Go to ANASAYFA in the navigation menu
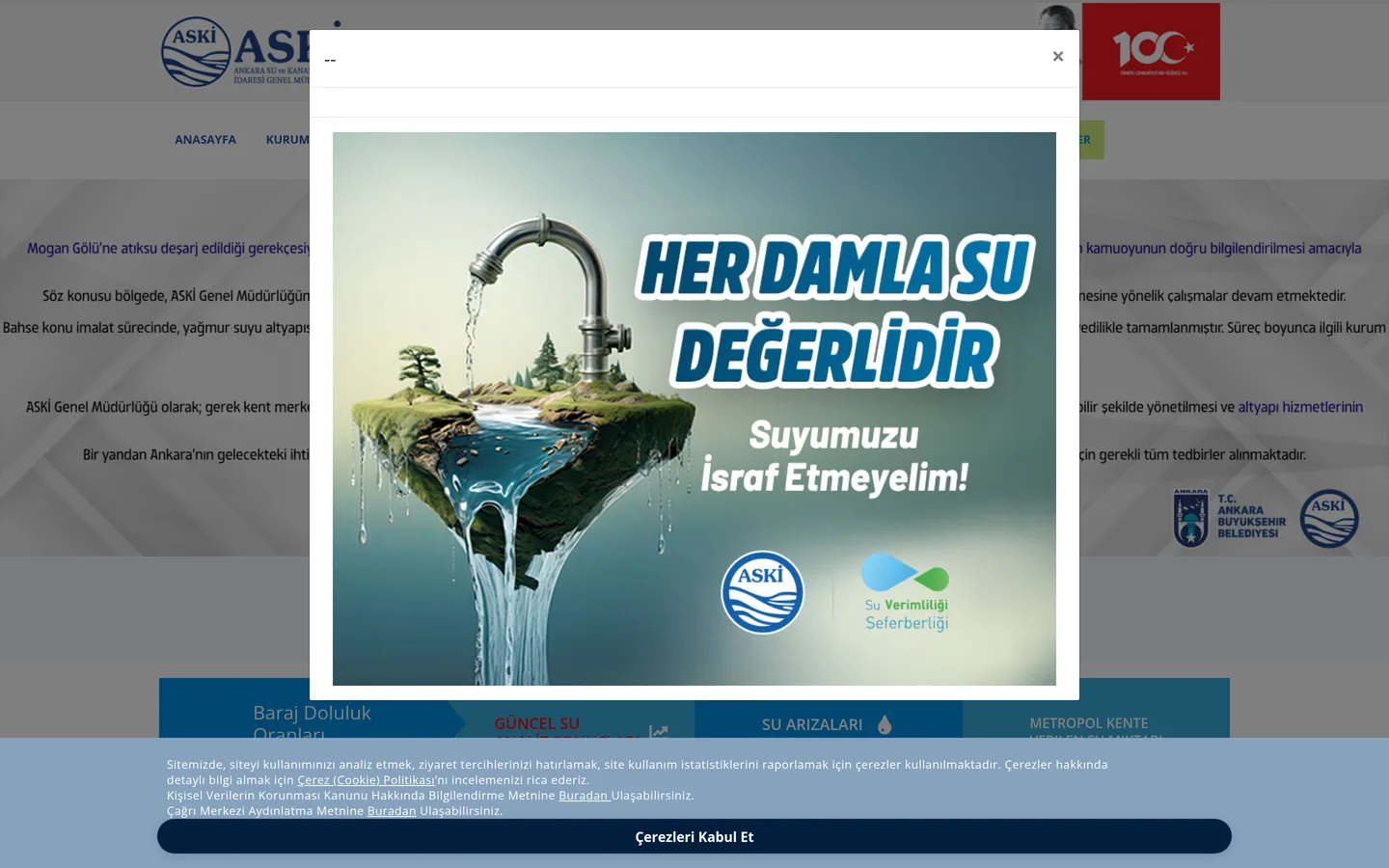Viewport: 1389px width, 868px height. tap(205, 140)
